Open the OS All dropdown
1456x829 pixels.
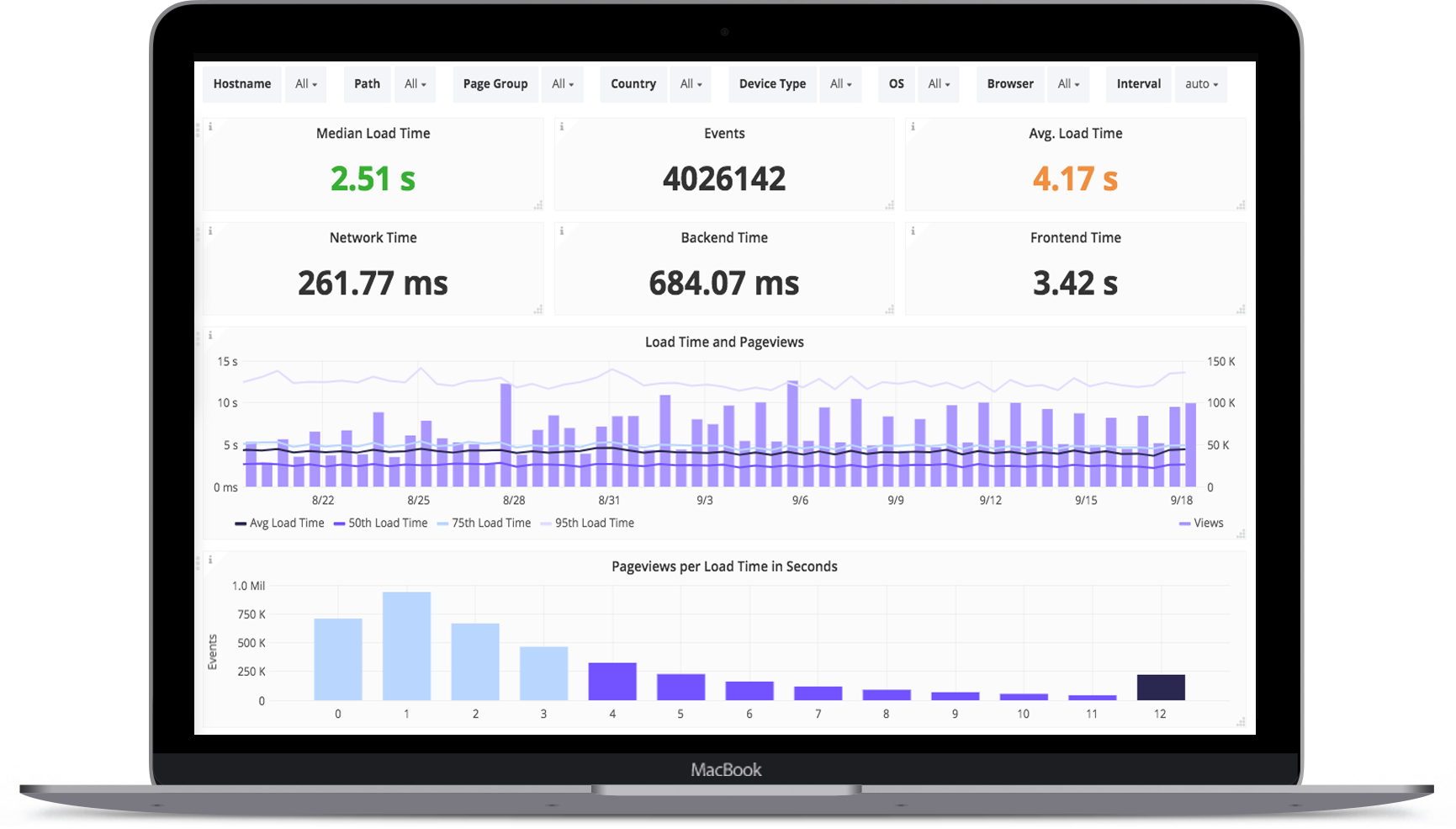tap(939, 84)
